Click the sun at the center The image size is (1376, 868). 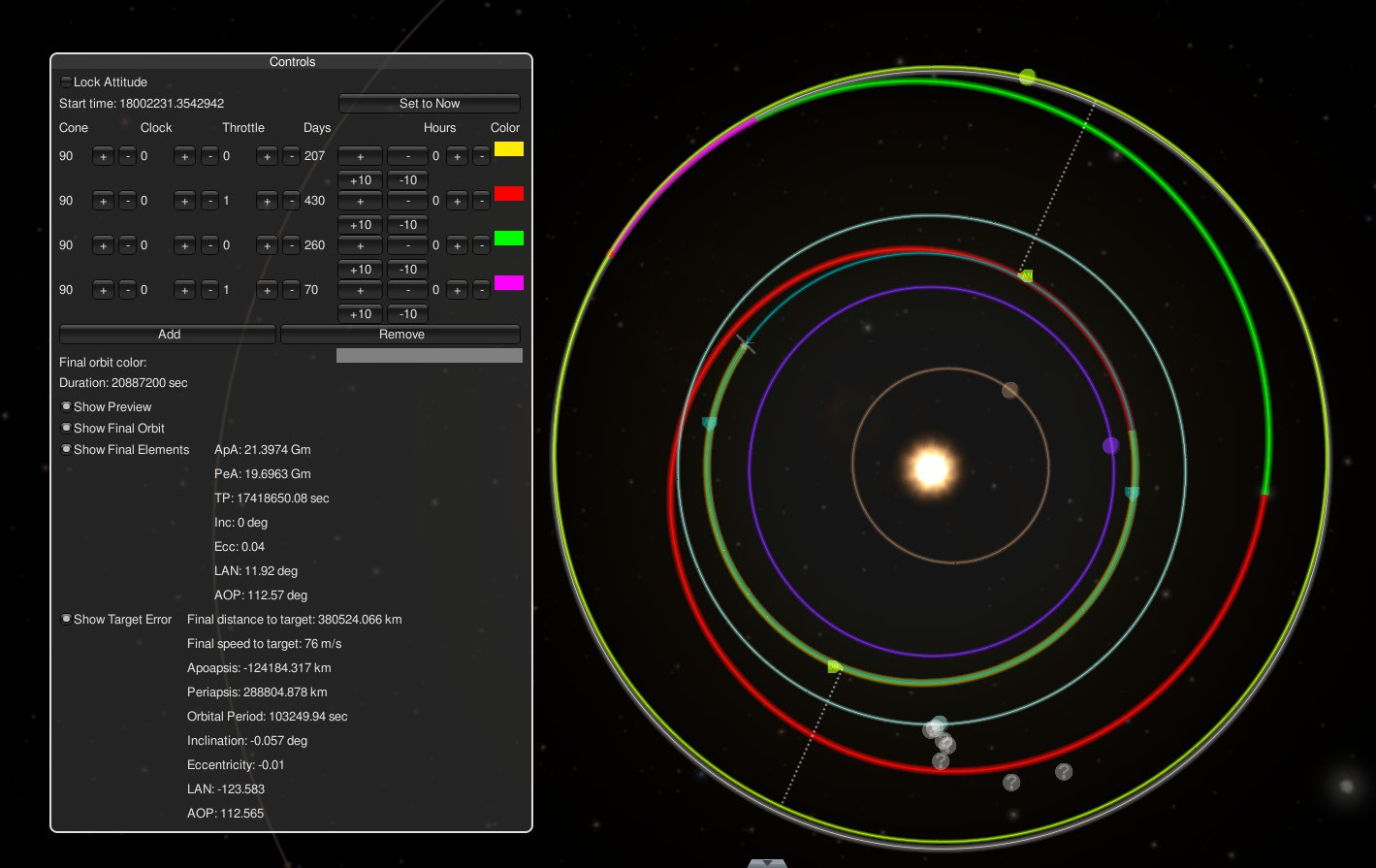tap(931, 468)
